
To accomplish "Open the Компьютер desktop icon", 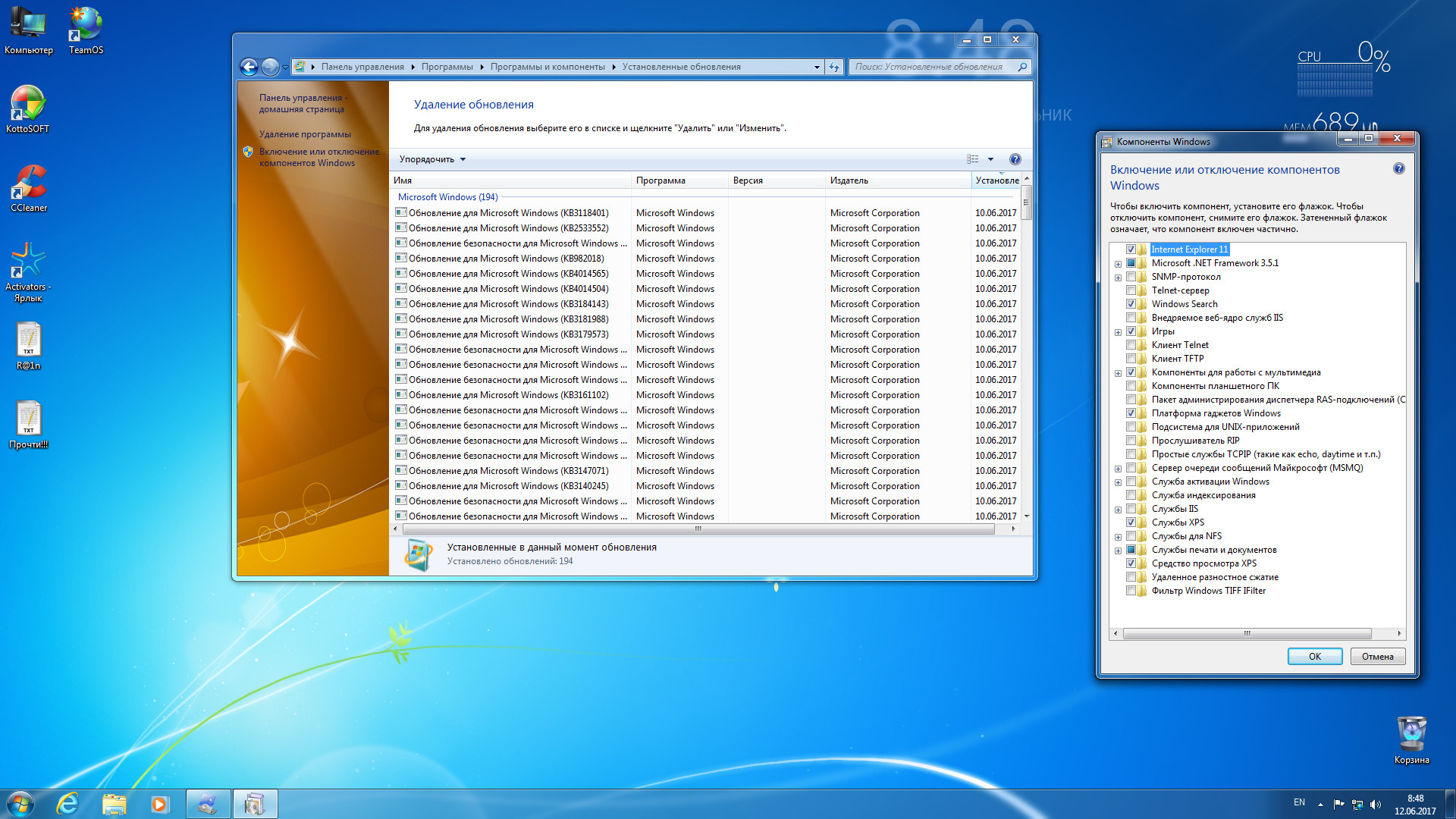I will (29, 30).
